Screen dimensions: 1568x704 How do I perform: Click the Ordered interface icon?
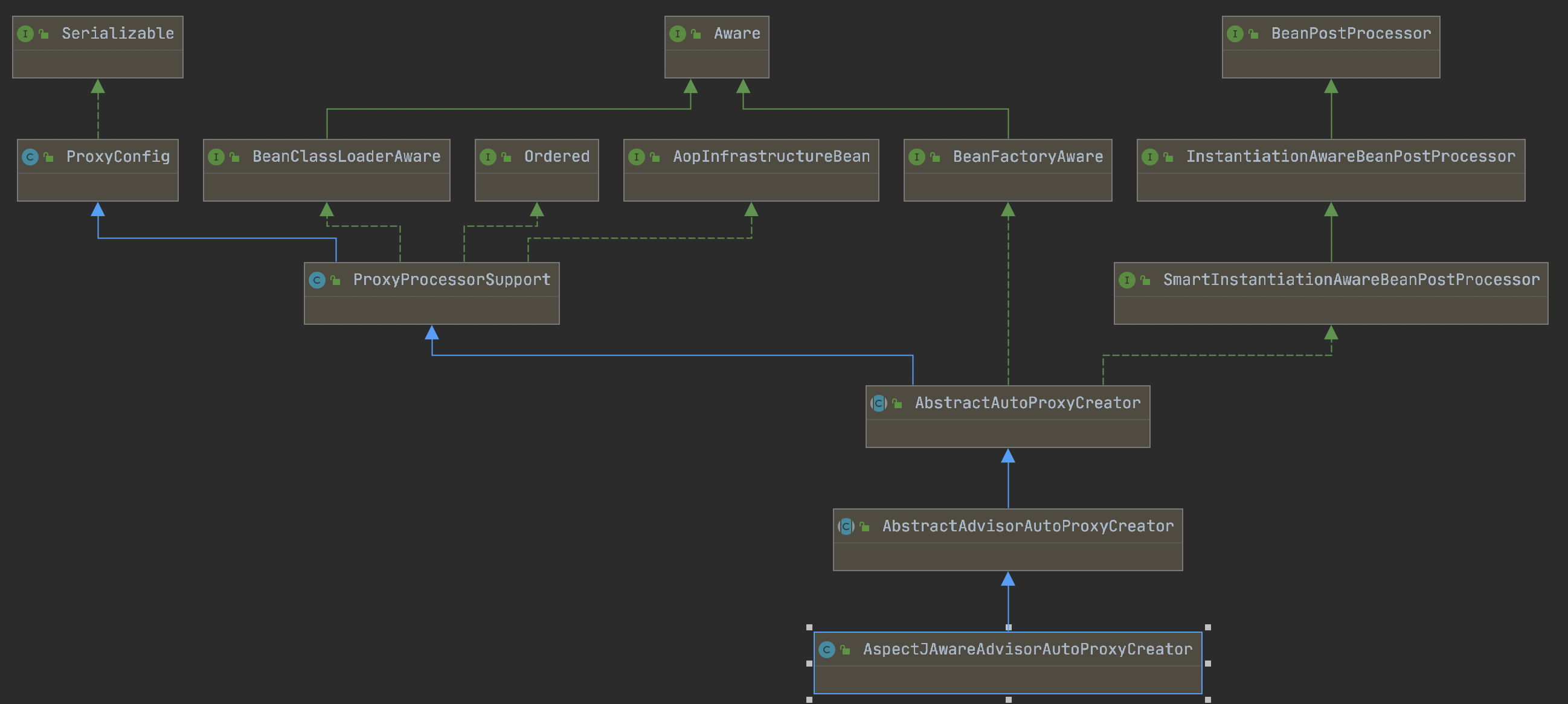(x=487, y=157)
